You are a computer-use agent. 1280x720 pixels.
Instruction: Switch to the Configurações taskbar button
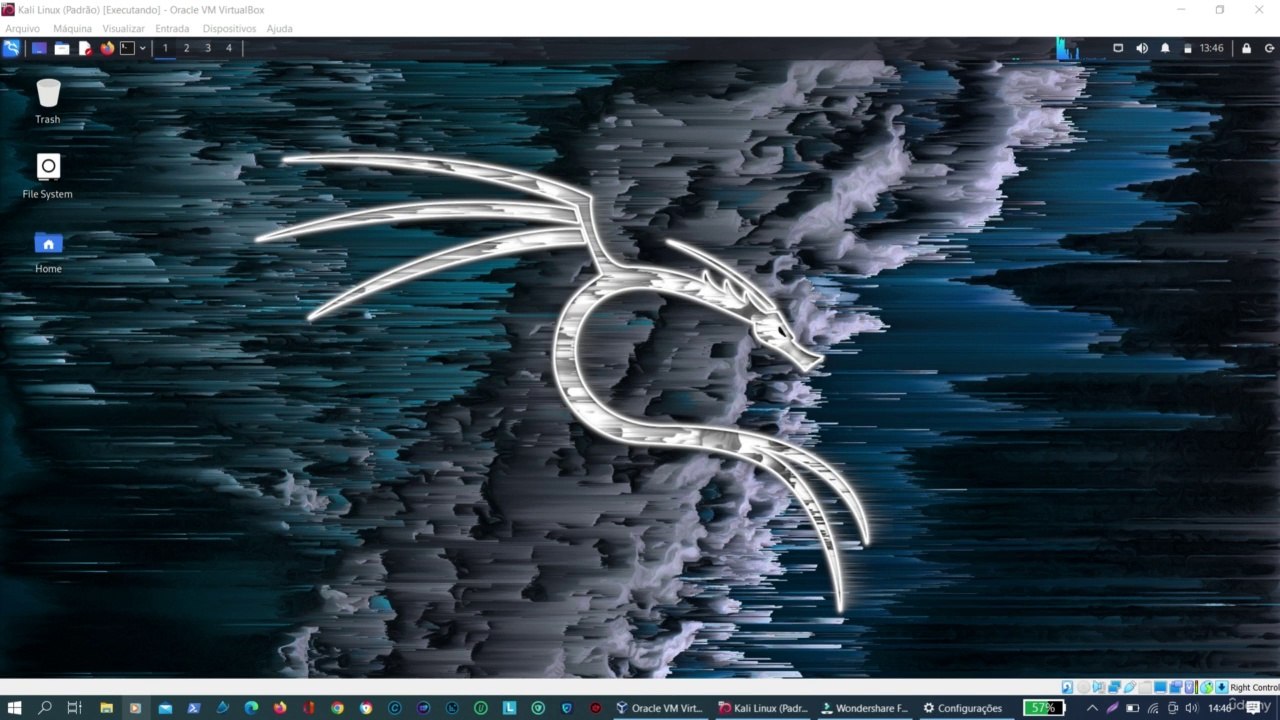point(966,708)
